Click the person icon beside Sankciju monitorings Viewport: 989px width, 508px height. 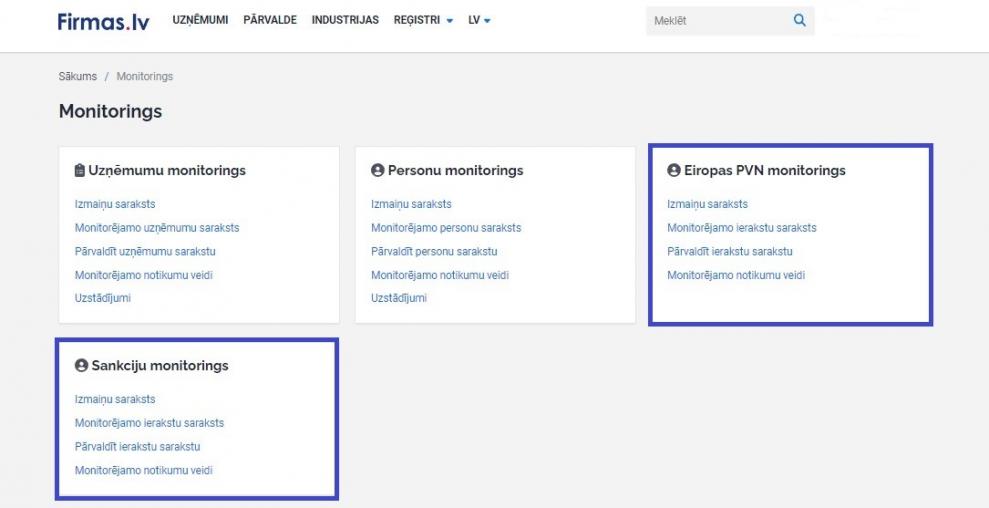(x=81, y=366)
